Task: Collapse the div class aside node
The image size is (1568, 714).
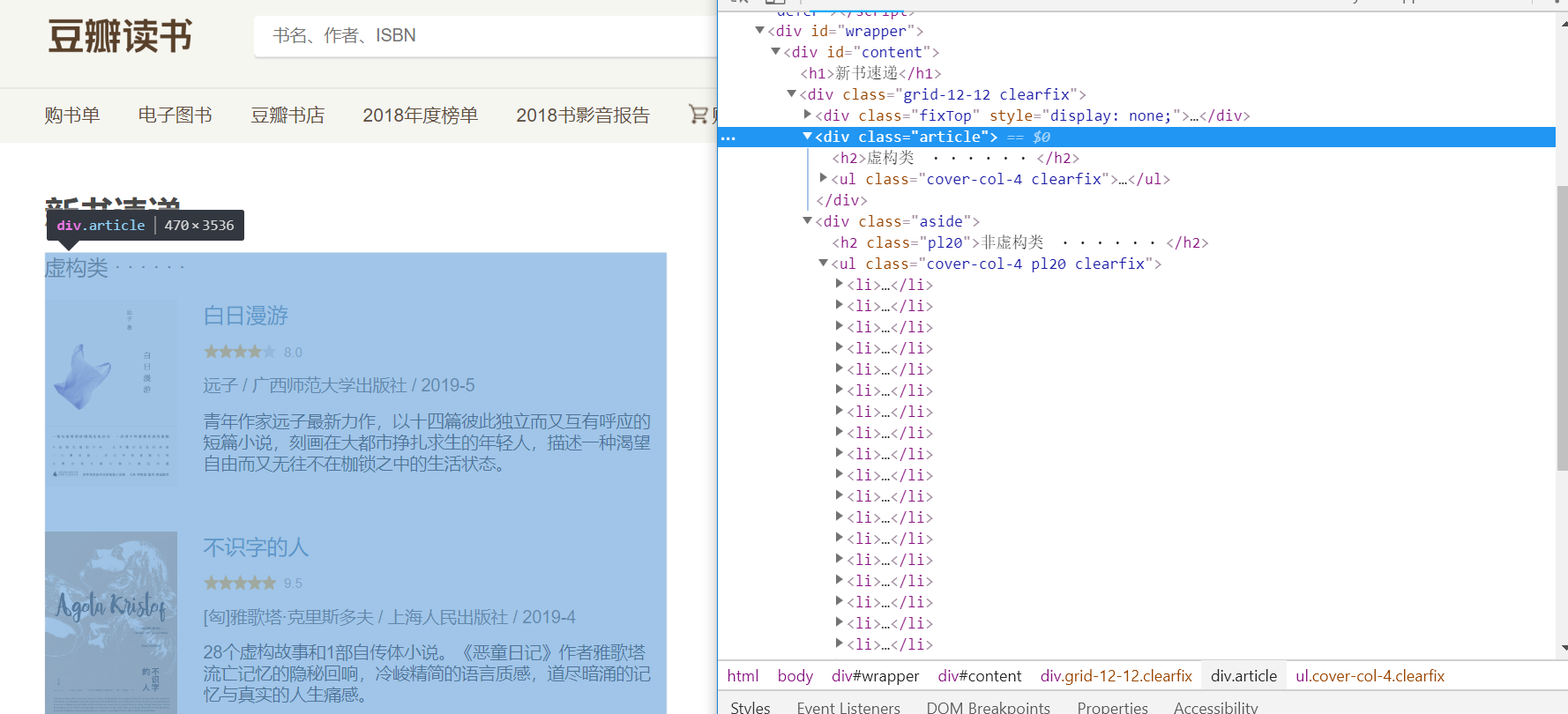Action: point(807,221)
